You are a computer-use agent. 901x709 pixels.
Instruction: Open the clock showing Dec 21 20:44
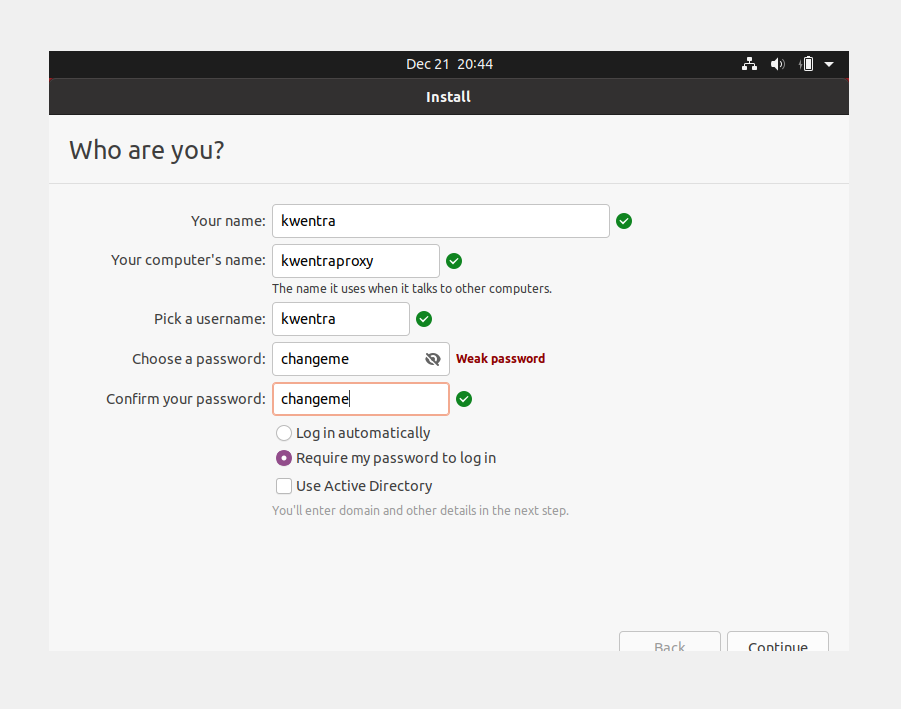pos(449,64)
